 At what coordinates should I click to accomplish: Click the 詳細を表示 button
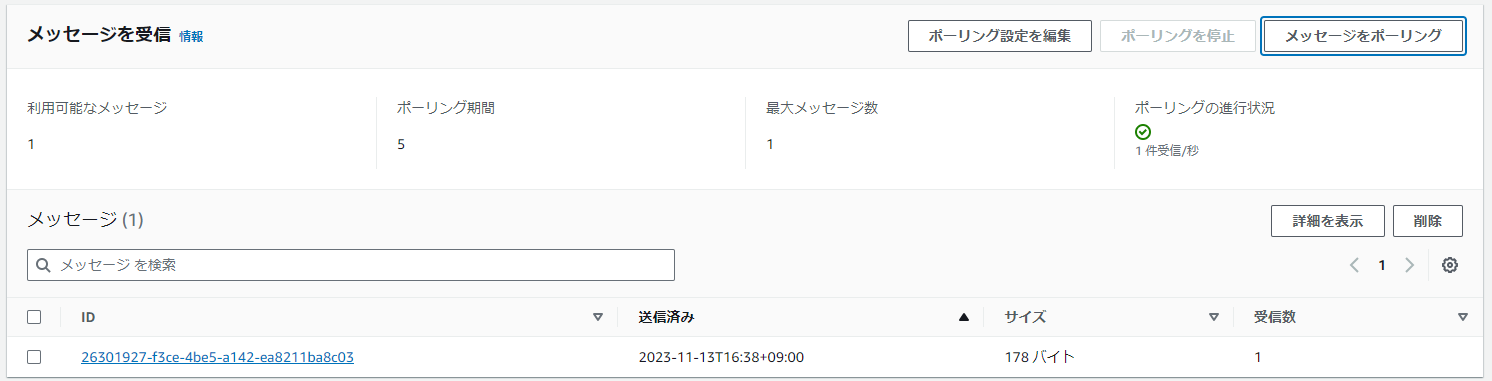point(1327,221)
